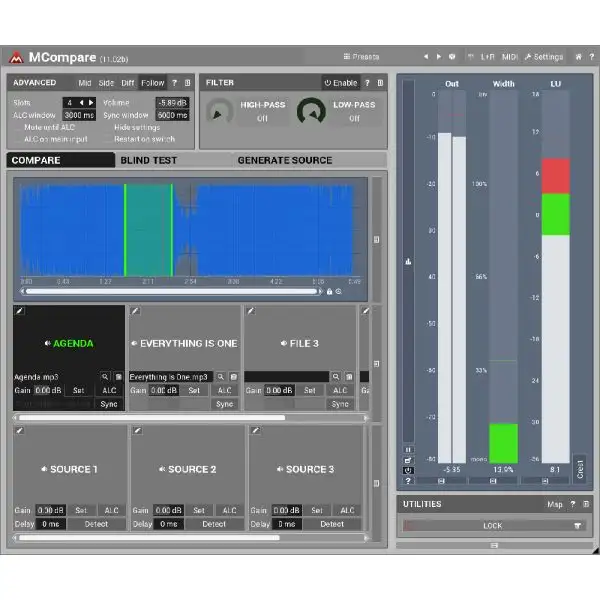This screenshot has height=600, width=600.
Task: Click the High-Pass filter knob
Action: [220, 111]
